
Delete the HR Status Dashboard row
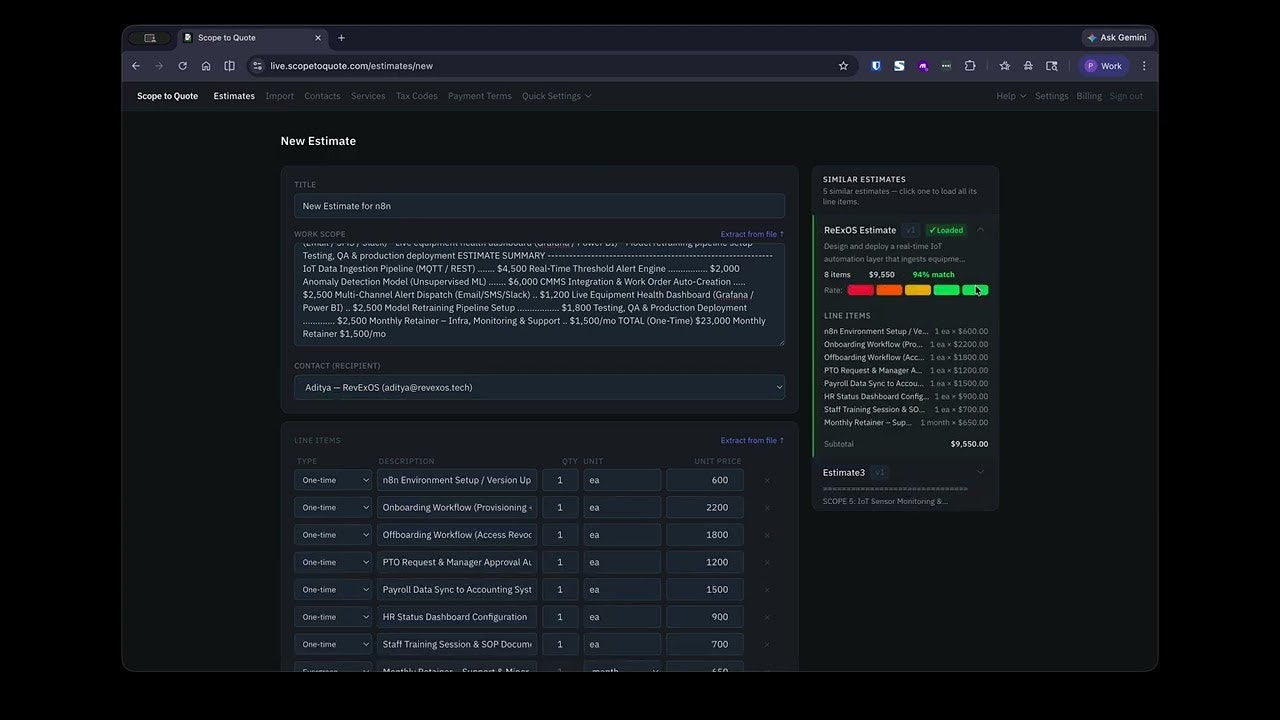767,617
